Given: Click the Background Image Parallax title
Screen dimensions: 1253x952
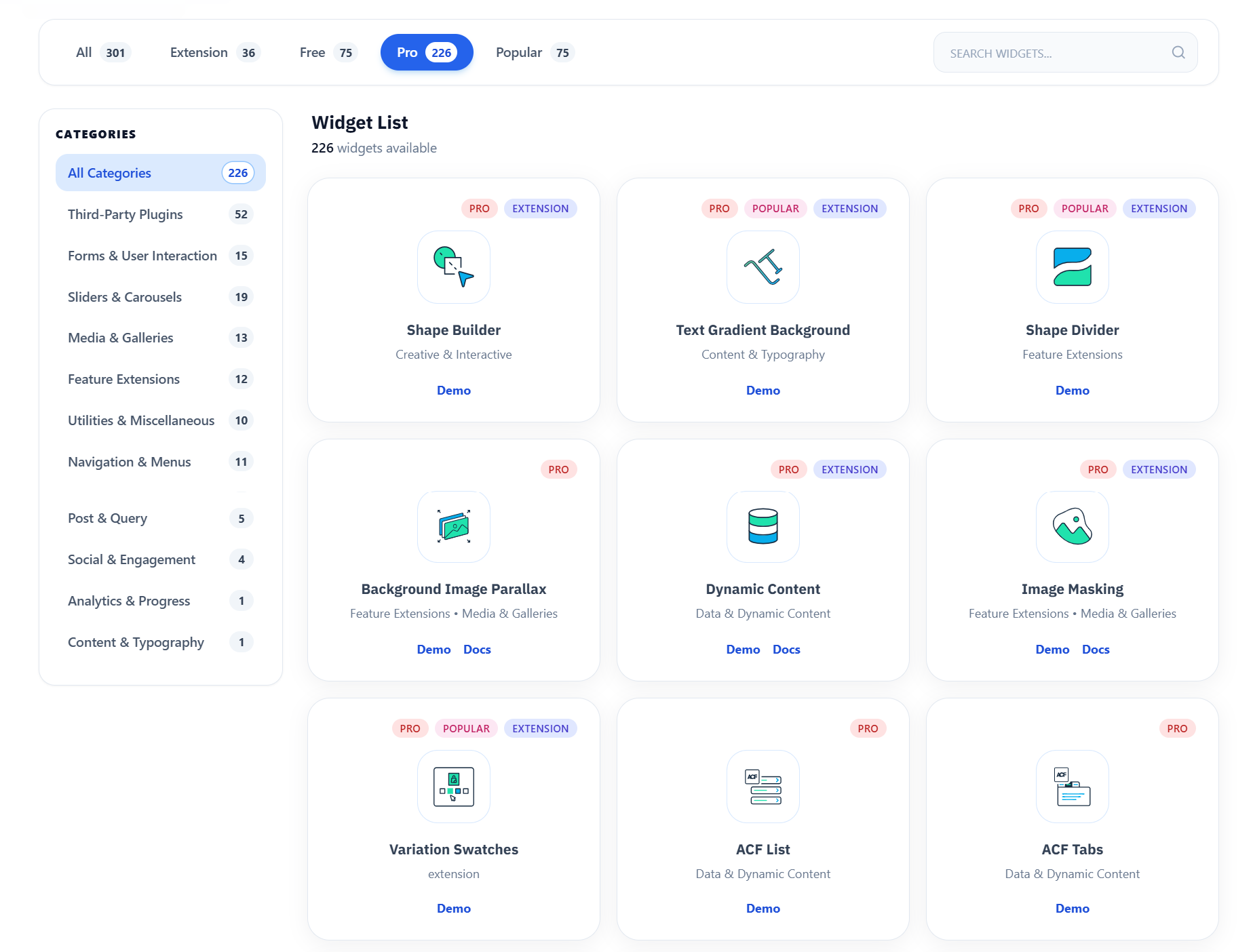Looking at the screenshot, I should click(454, 589).
